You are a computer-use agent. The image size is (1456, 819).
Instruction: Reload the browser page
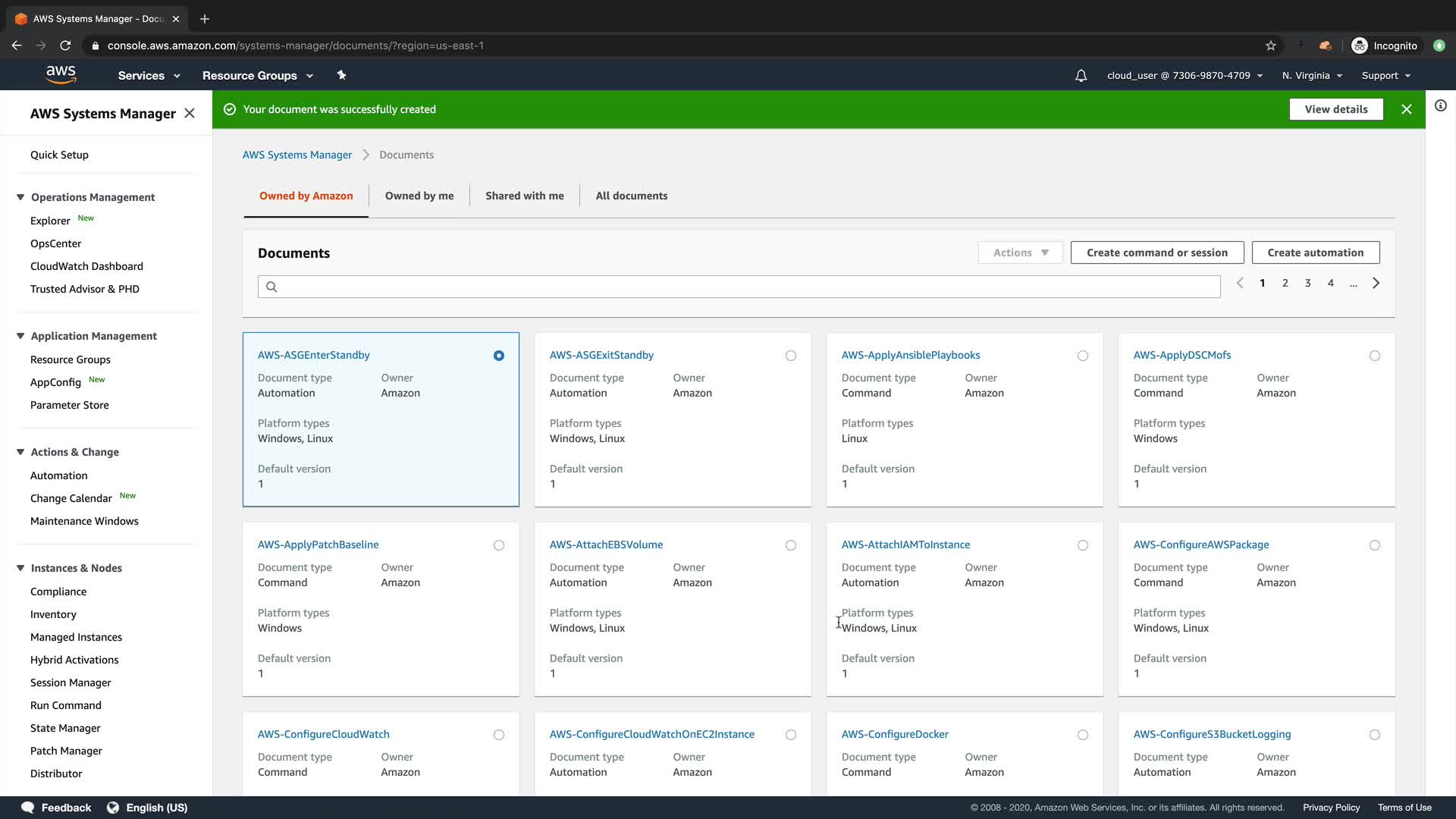[x=65, y=45]
